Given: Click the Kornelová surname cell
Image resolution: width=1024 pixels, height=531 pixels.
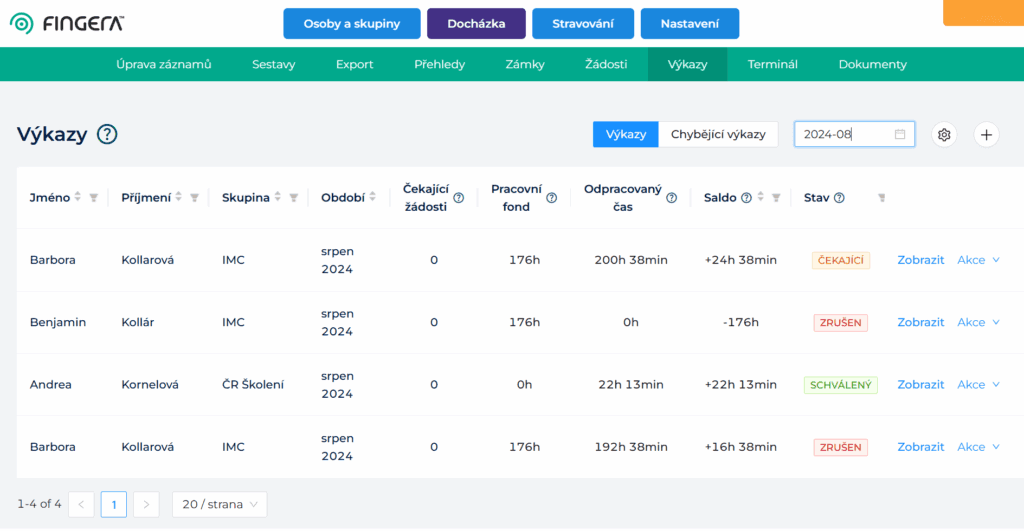Looking at the screenshot, I should [x=150, y=385].
